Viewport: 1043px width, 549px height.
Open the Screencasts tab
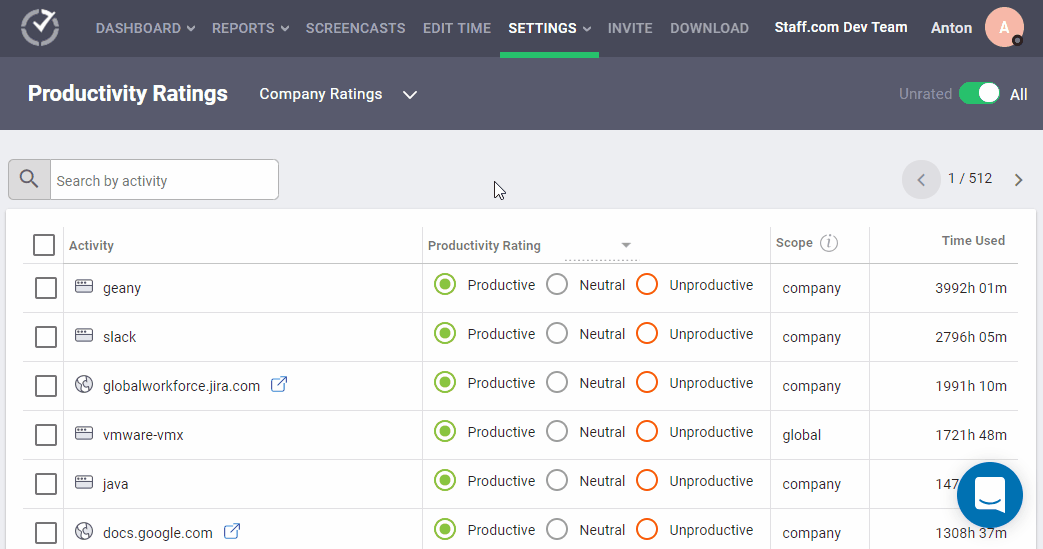355,28
